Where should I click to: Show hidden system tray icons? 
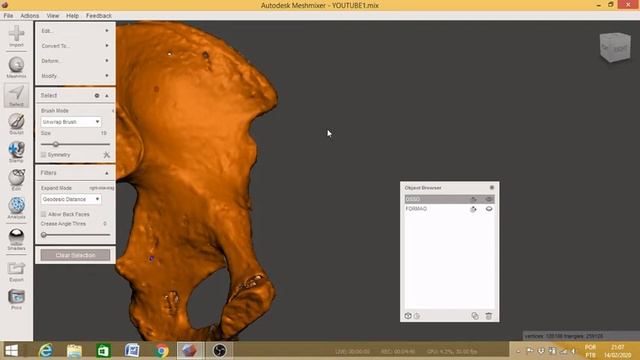tap(518, 351)
